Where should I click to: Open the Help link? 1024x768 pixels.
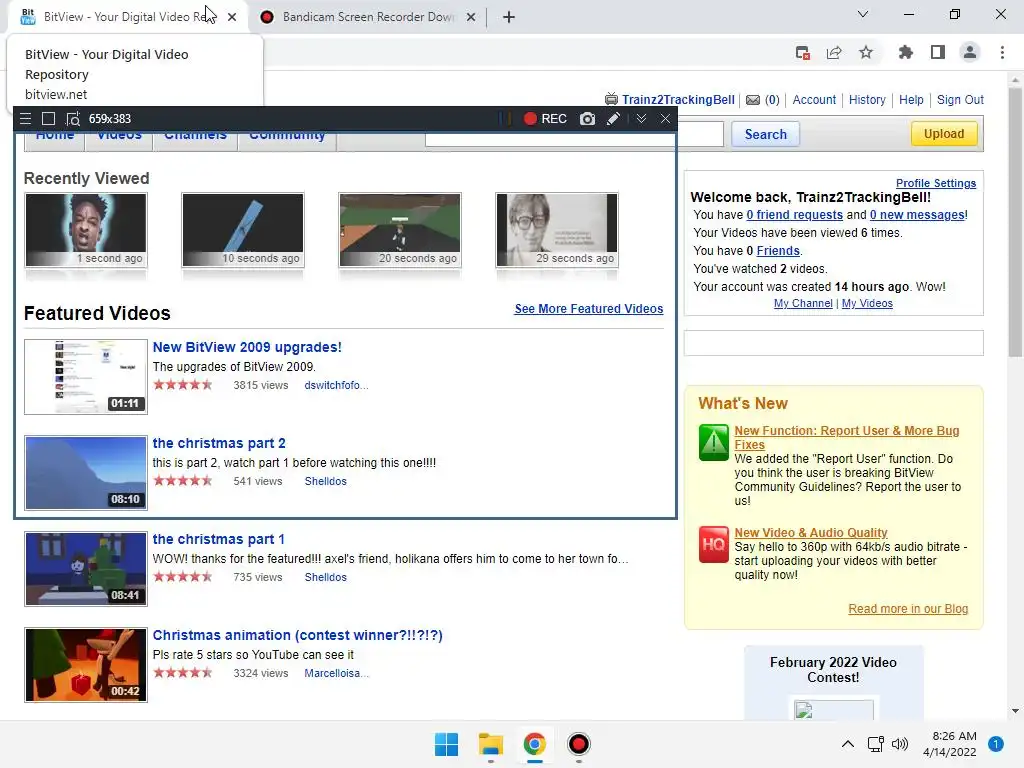911,100
